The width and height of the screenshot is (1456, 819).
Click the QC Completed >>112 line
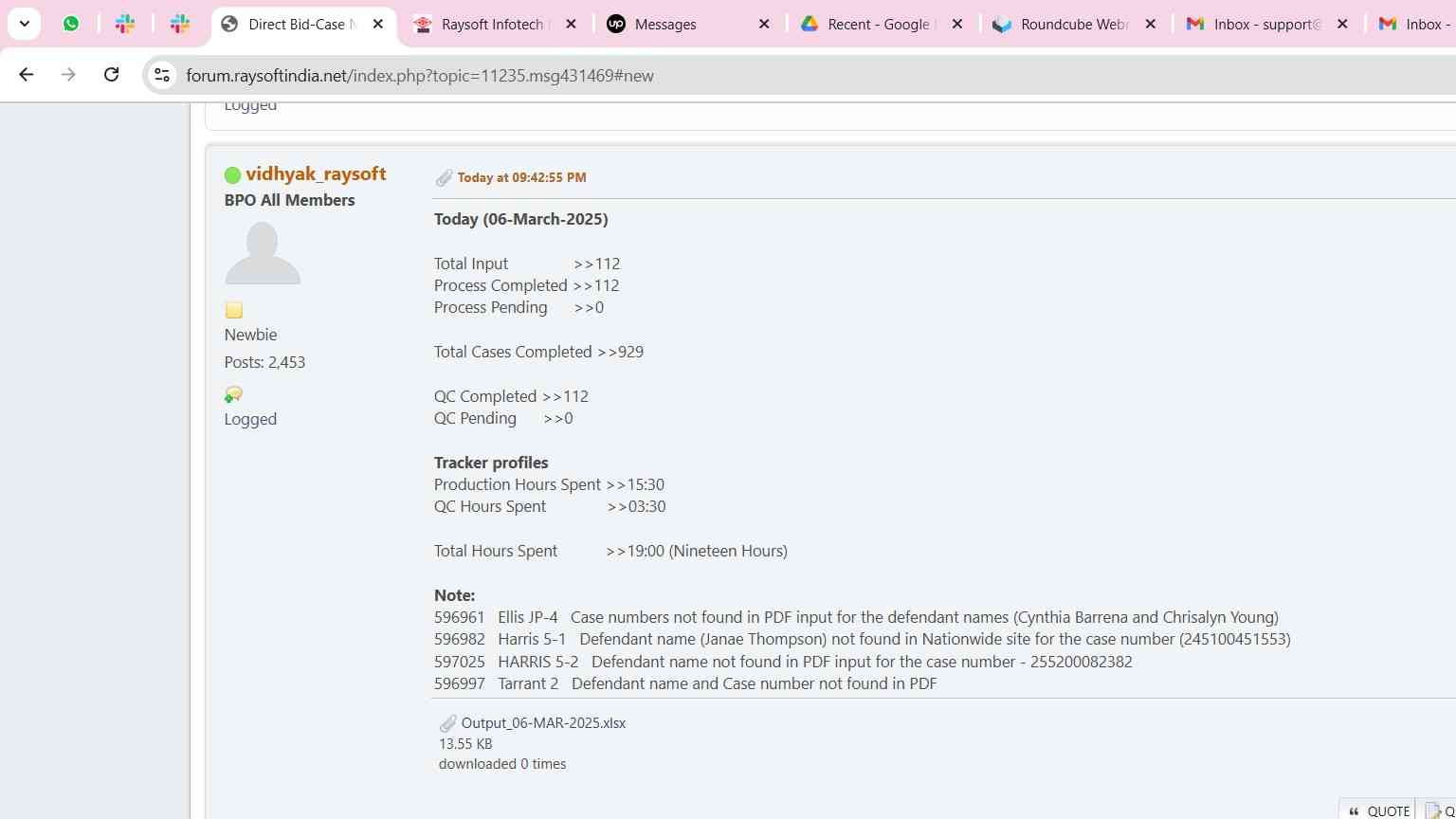(511, 396)
